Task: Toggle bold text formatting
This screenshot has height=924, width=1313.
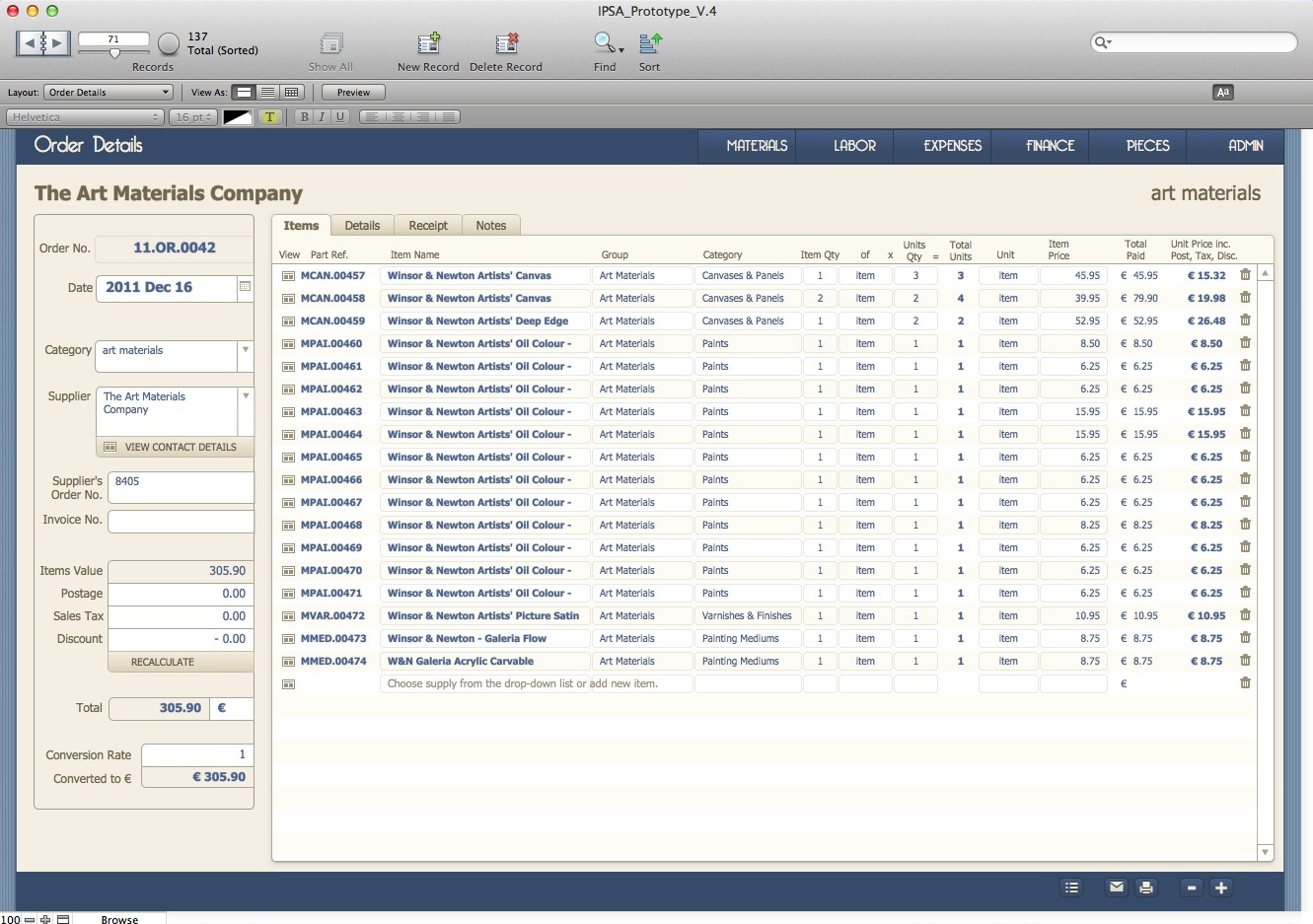Action: pyautogui.click(x=305, y=117)
